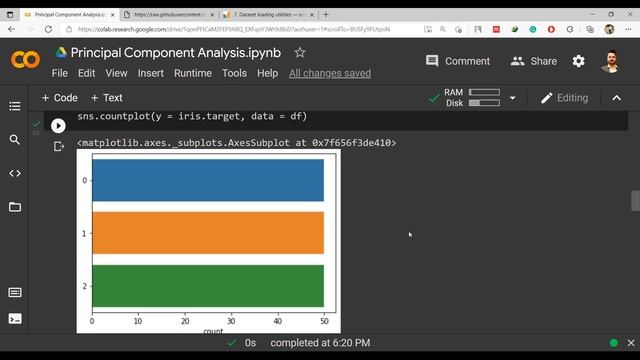640x360 pixels.
Task: Open the Tools menu
Action: 234,73
